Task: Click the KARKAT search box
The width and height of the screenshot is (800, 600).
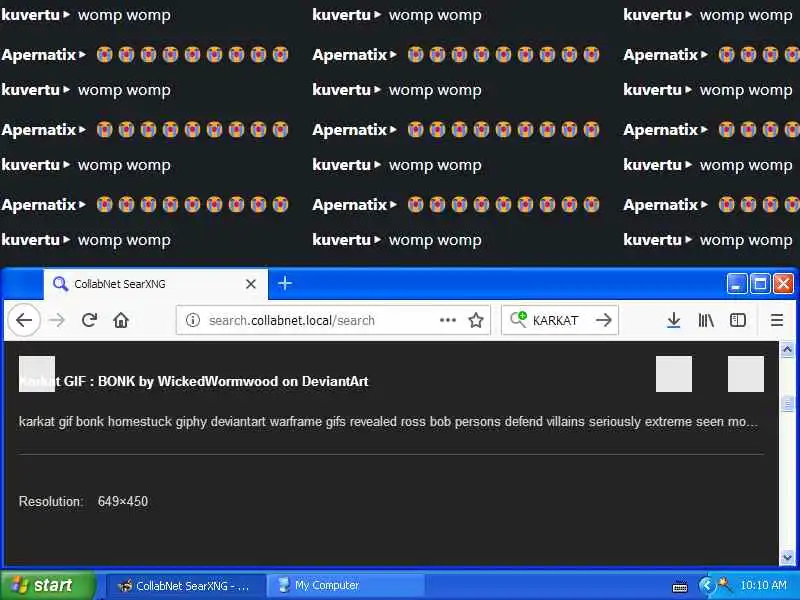Action: click(x=560, y=320)
